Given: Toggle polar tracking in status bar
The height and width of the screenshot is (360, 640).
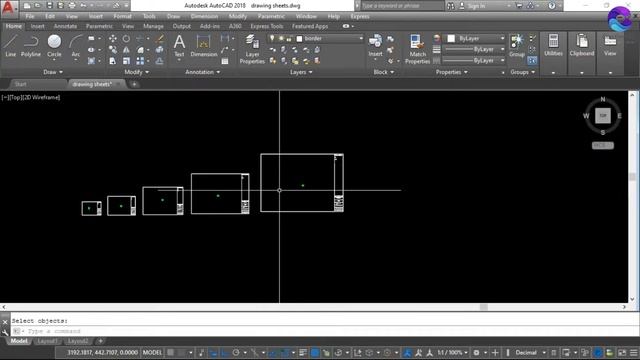Looking at the screenshot, I should [236, 353].
